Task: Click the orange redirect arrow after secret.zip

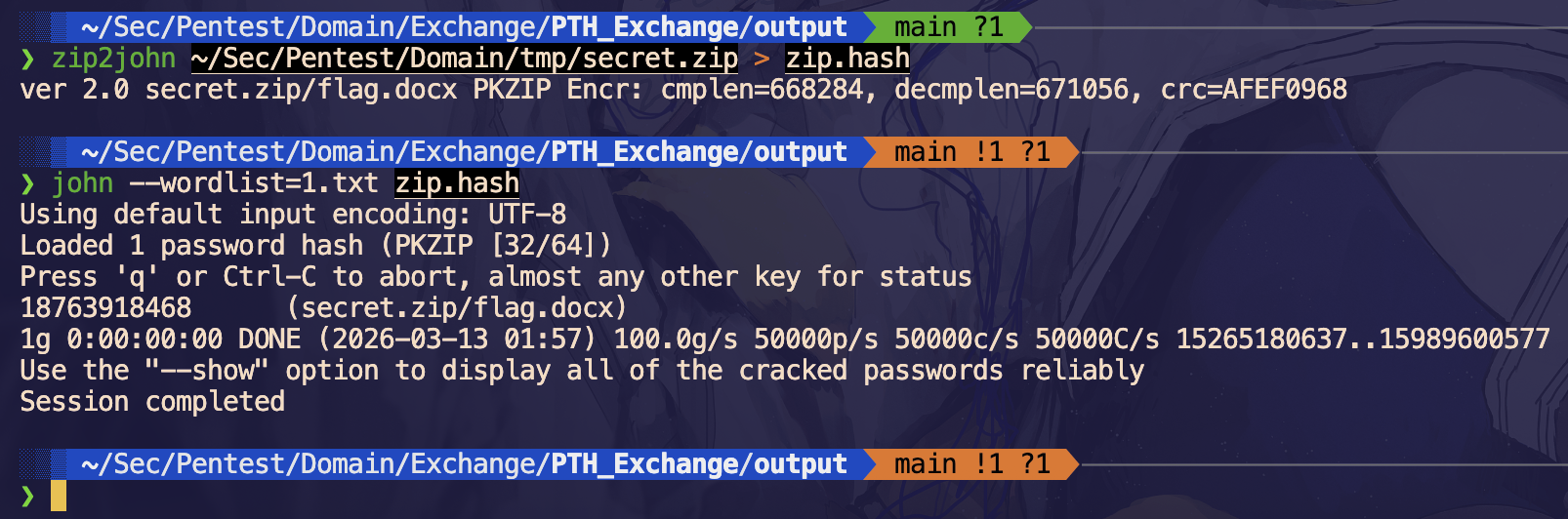Action: pos(762,59)
